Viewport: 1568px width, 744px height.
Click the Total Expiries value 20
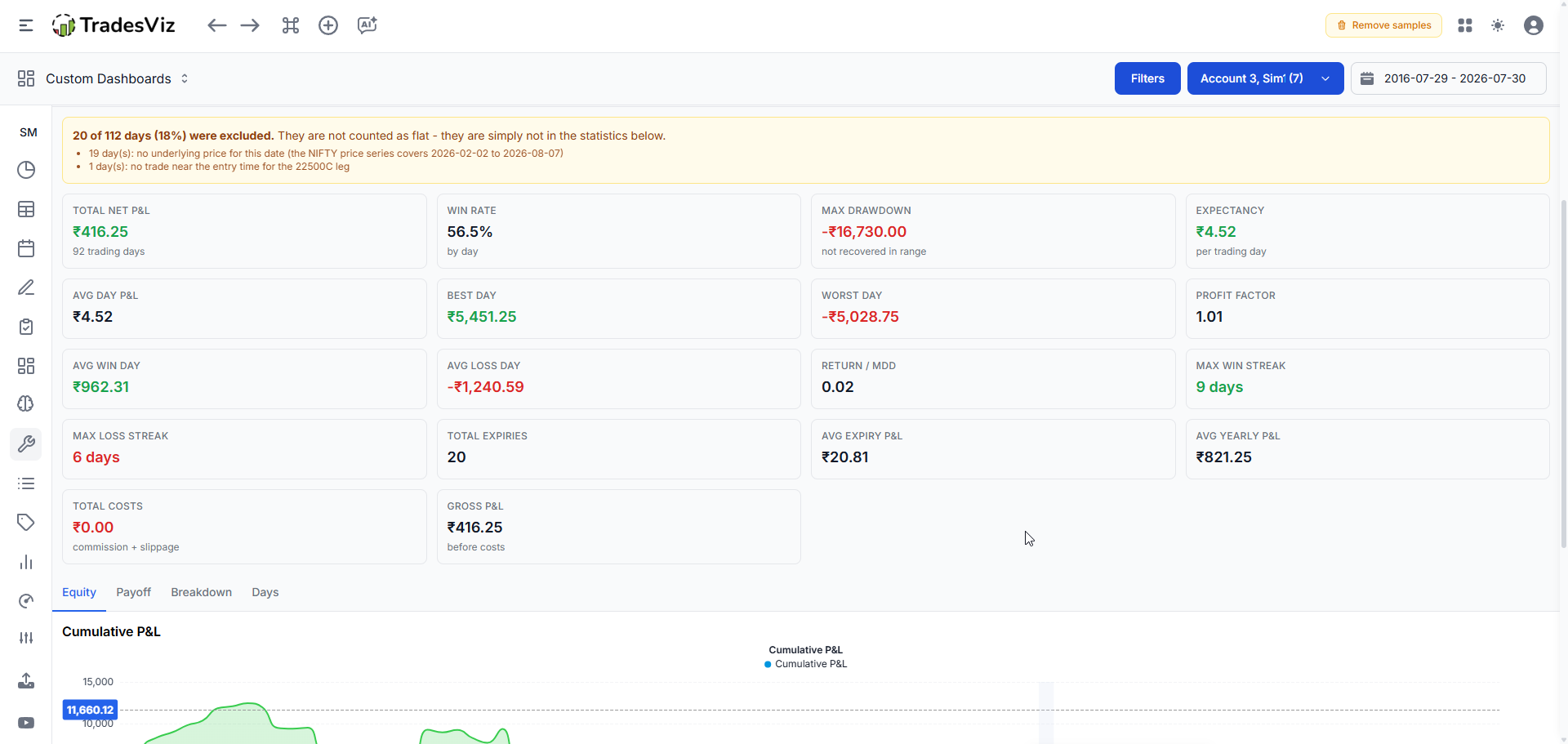click(x=457, y=457)
